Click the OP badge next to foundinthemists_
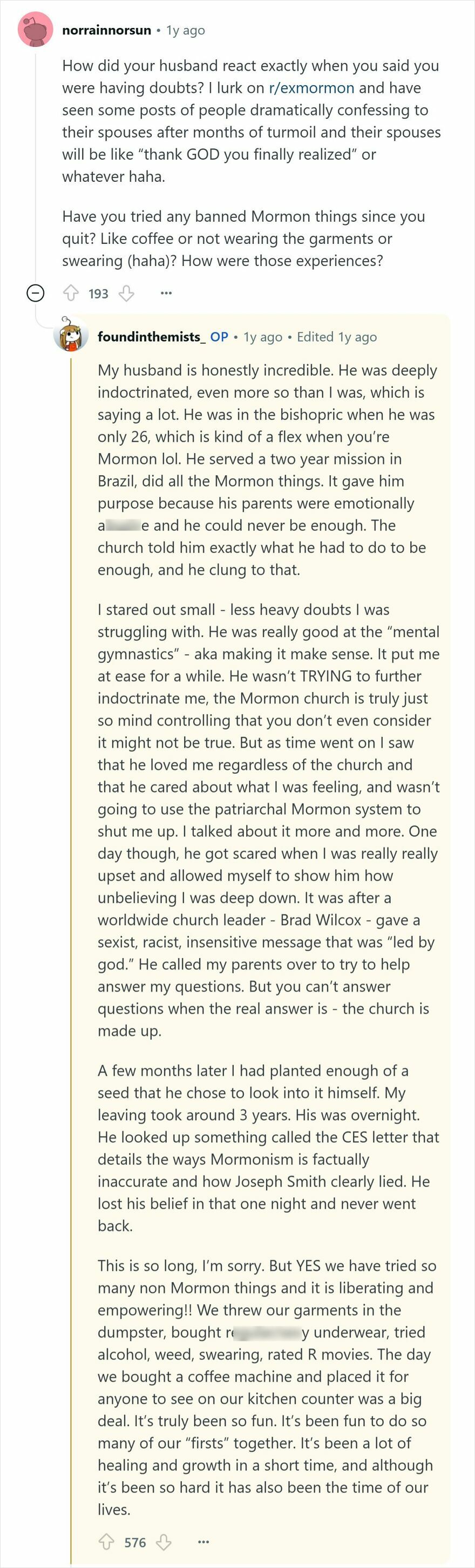This screenshot has height=1568, width=475. (219, 336)
